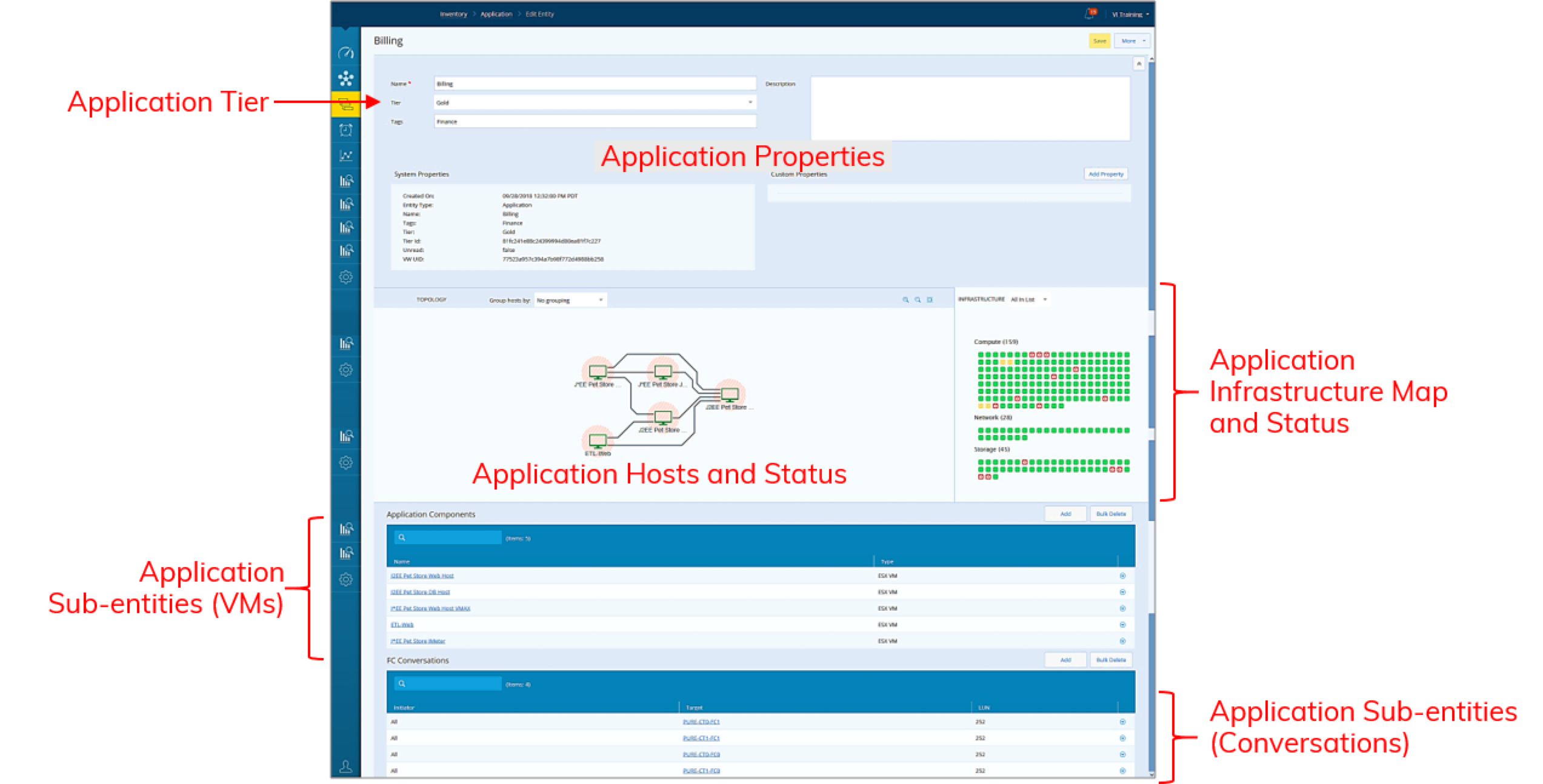Remove the PURE-CT0-FC1 conversation row
Screen dimensions: 1543x784
[x=1122, y=722]
